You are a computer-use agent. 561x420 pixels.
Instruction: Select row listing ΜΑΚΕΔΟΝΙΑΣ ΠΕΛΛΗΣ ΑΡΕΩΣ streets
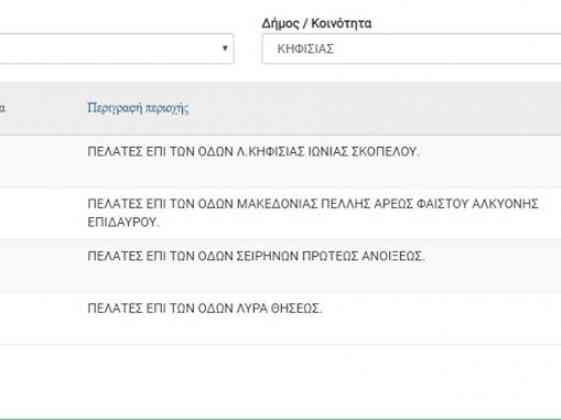pos(280,213)
